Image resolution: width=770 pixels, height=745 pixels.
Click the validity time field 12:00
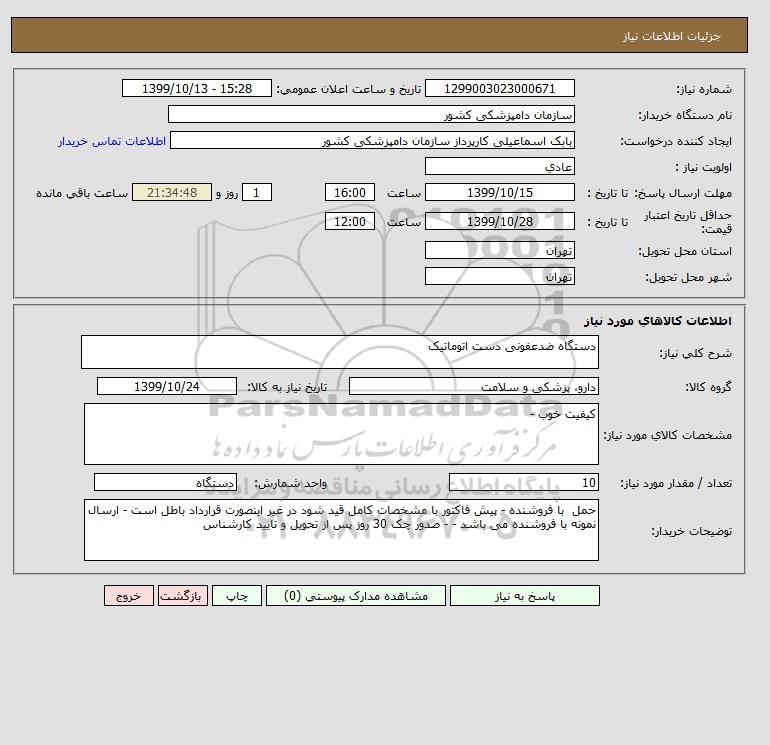click(x=350, y=221)
